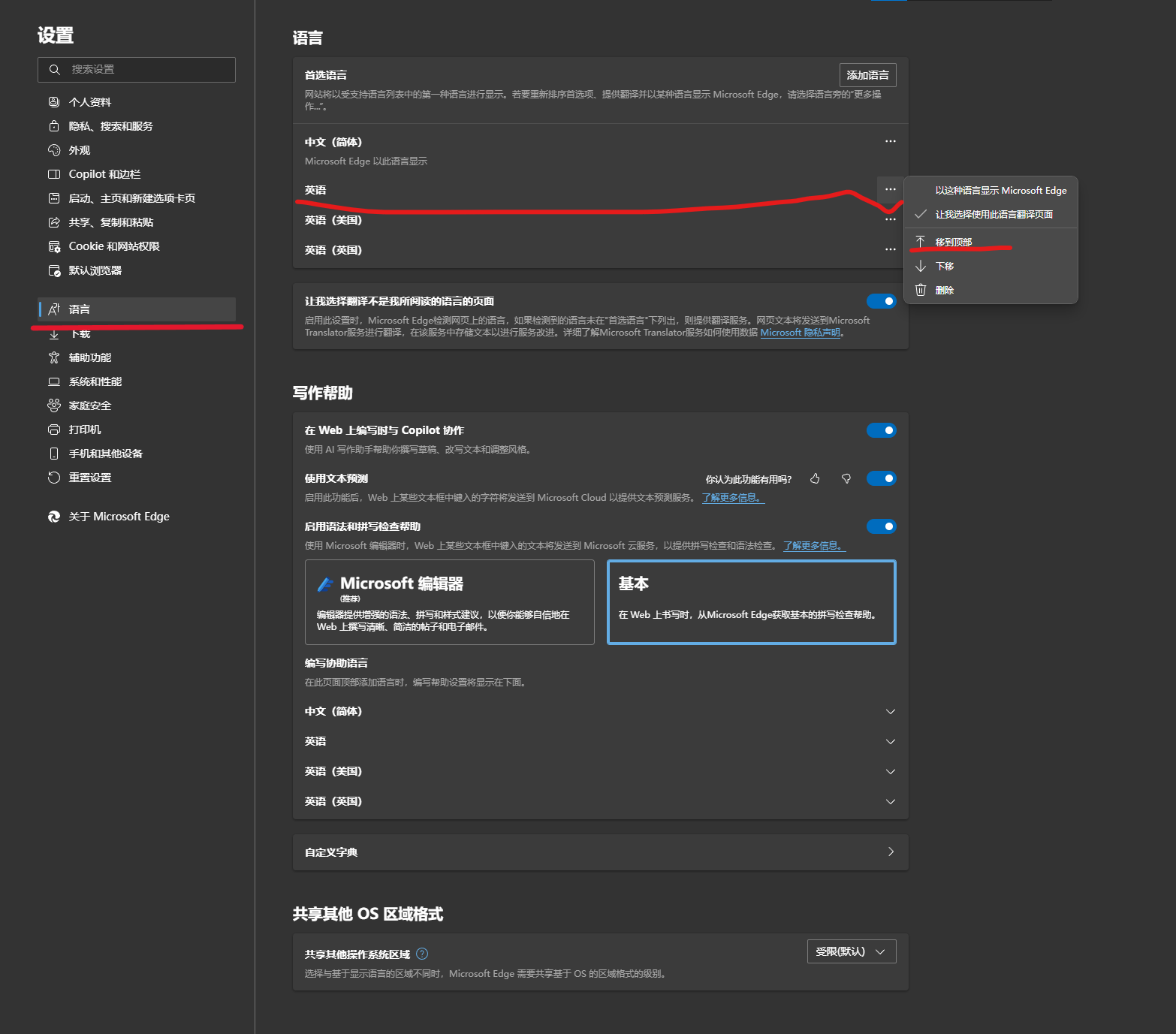Click the lock icon for 隐私、搜索和服务

pyautogui.click(x=54, y=126)
